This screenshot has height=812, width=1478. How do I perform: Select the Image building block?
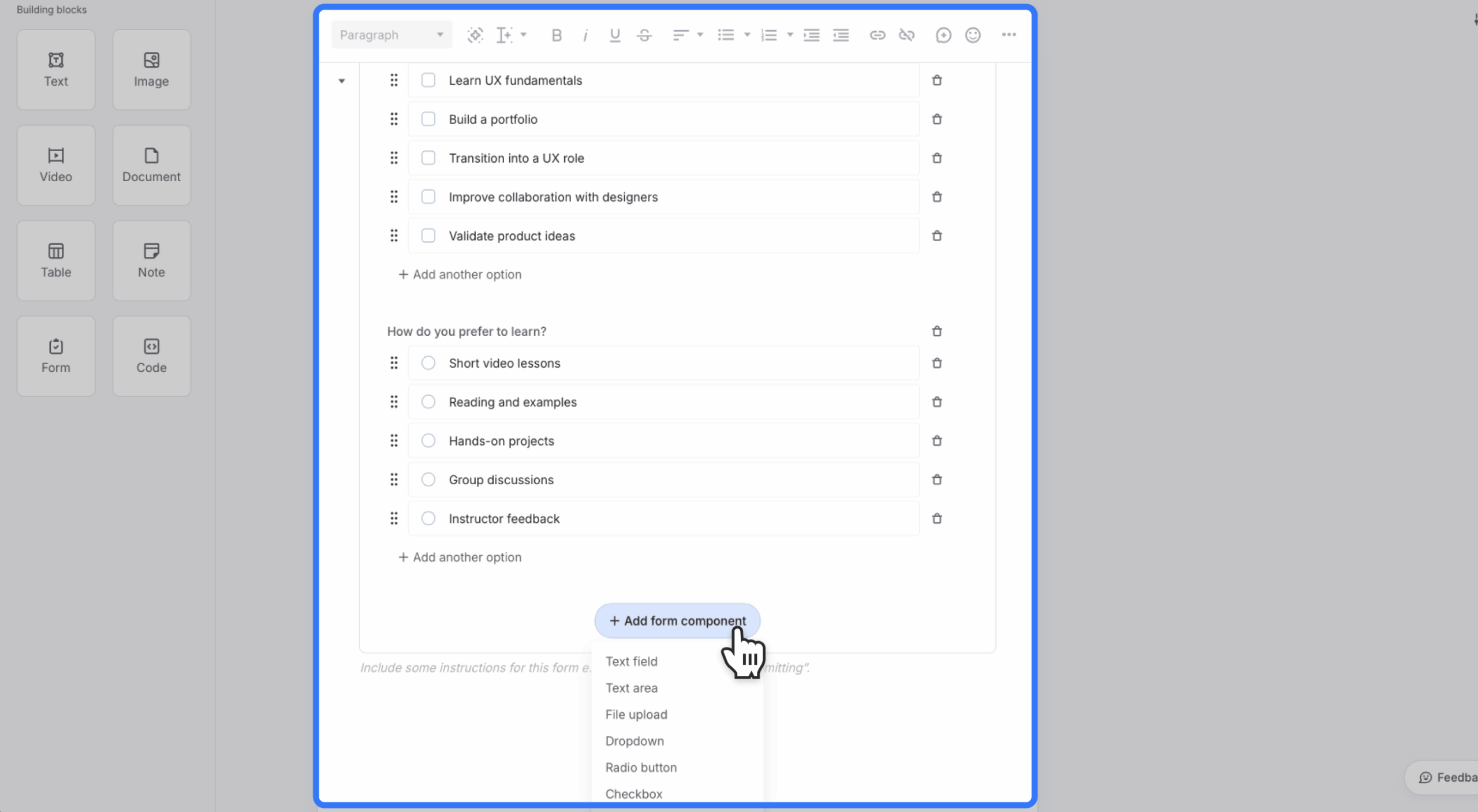coord(151,69)
